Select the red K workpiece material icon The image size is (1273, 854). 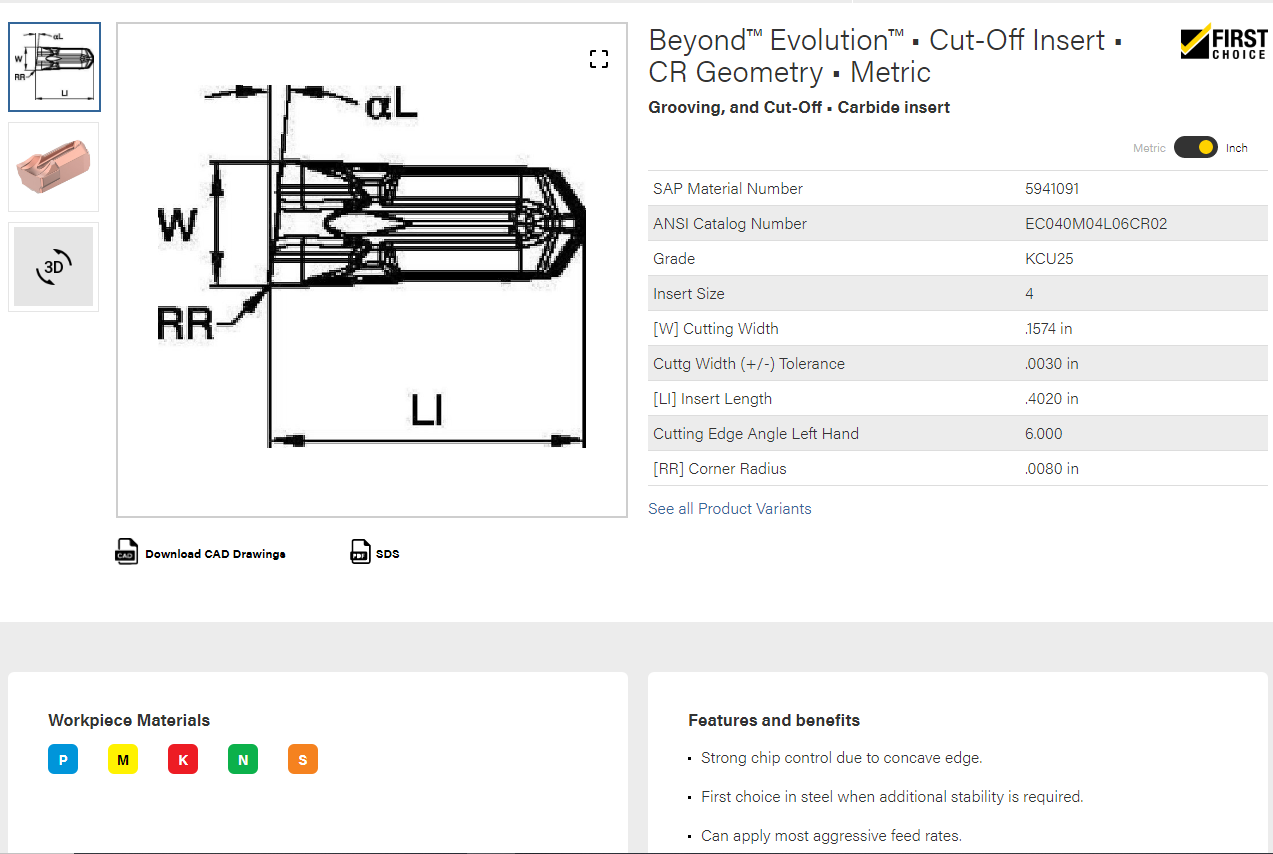(183, 760)
